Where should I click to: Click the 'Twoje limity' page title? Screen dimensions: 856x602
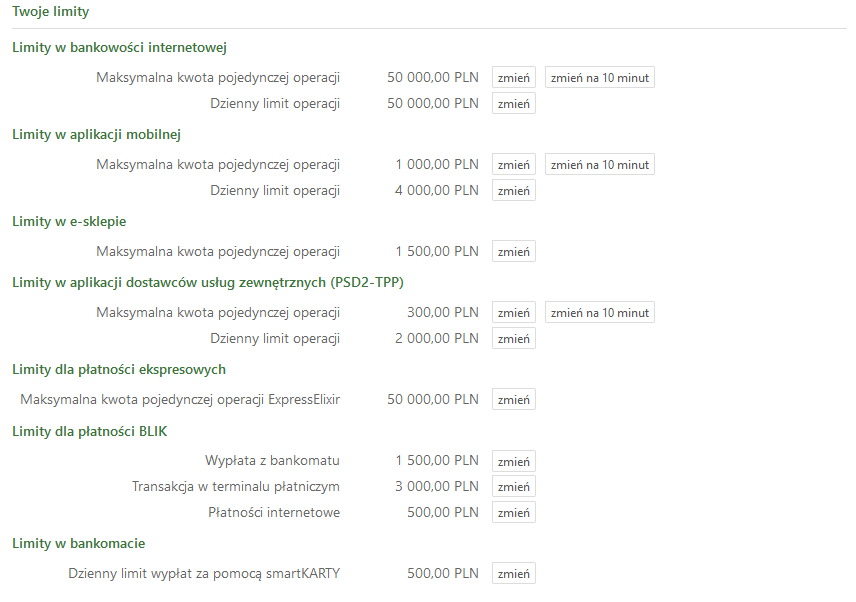[x=50, y=11]
